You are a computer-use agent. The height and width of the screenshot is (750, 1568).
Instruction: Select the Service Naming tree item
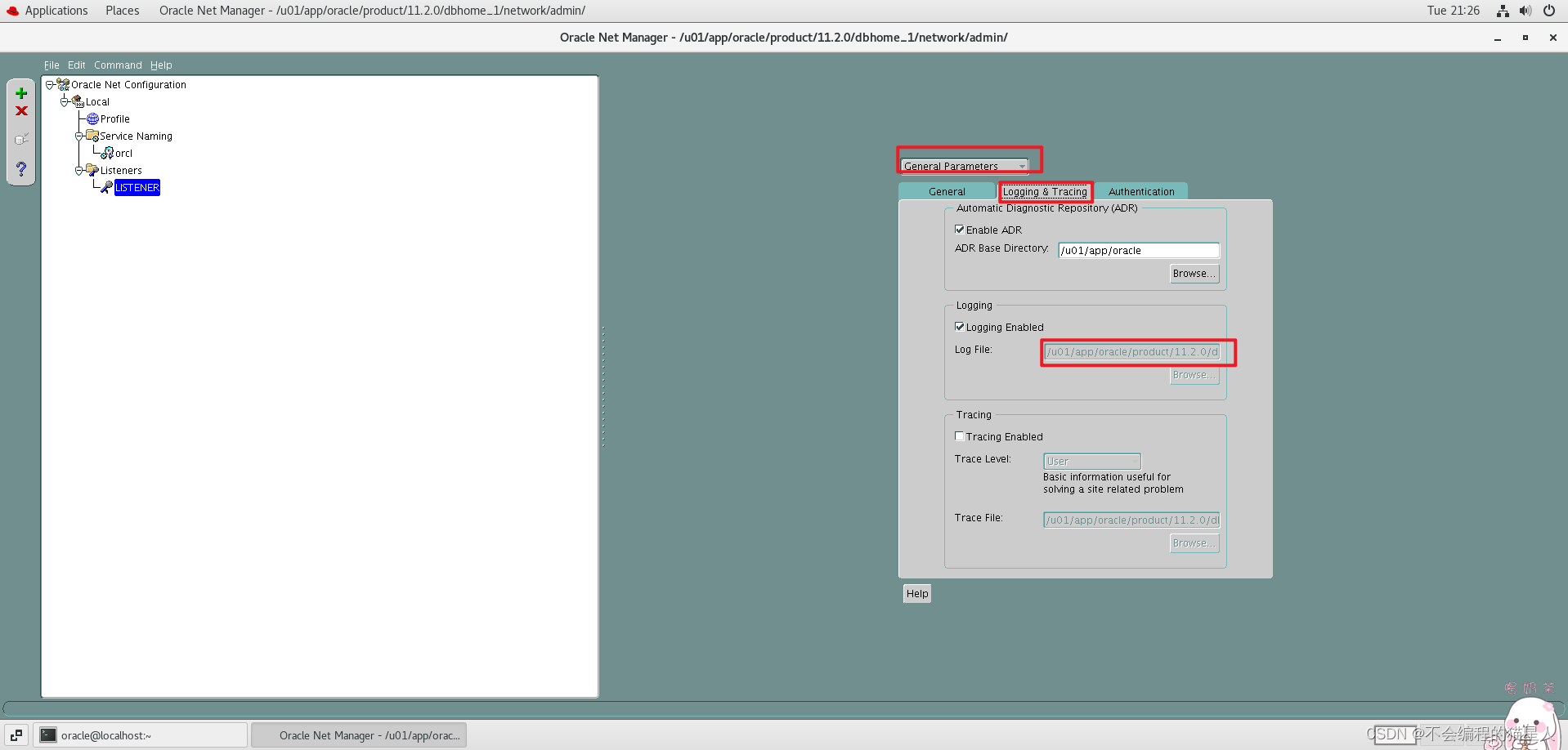(x=137, y=136)
